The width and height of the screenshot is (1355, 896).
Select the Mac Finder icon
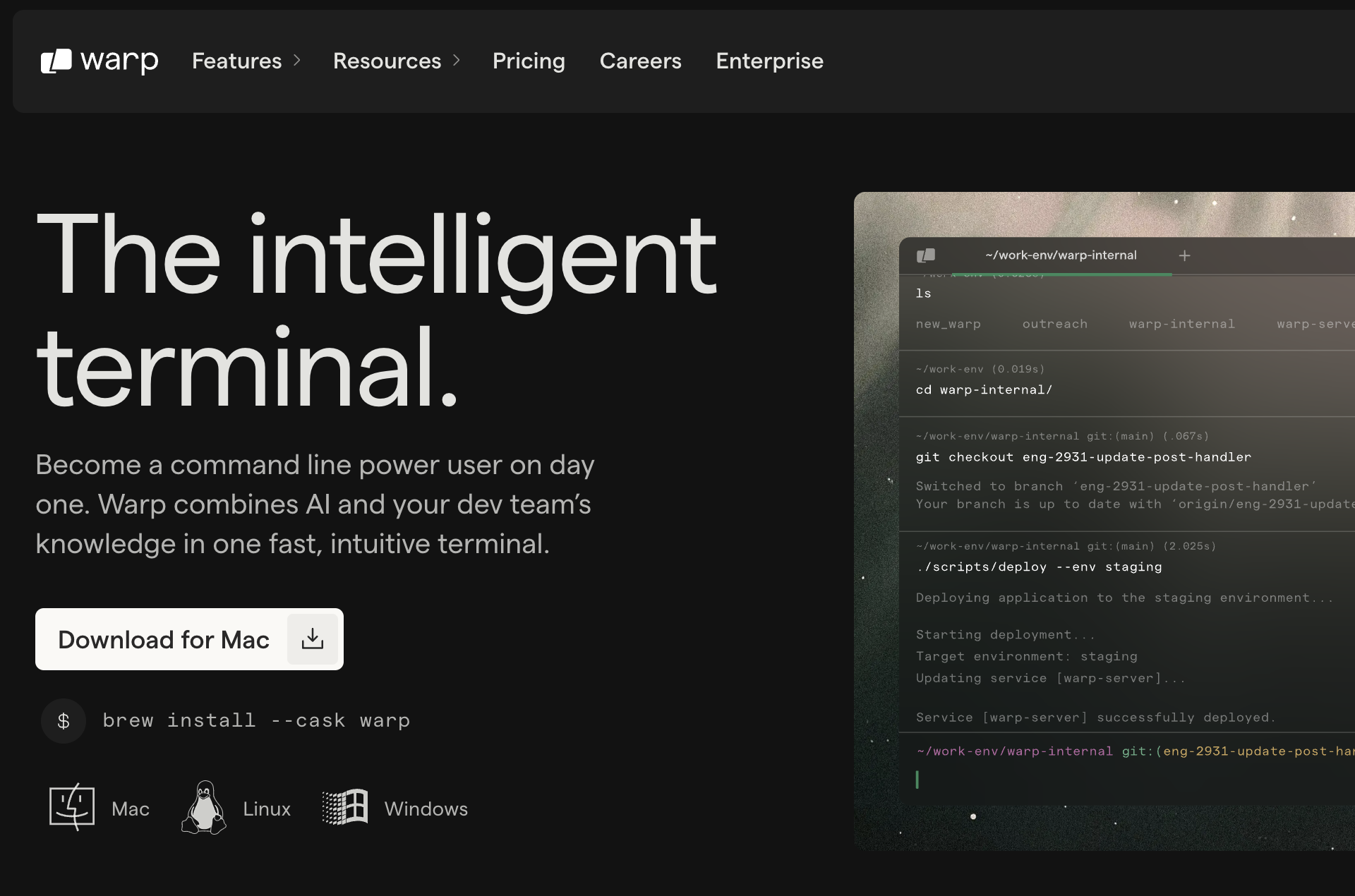(x=72, y=806)
